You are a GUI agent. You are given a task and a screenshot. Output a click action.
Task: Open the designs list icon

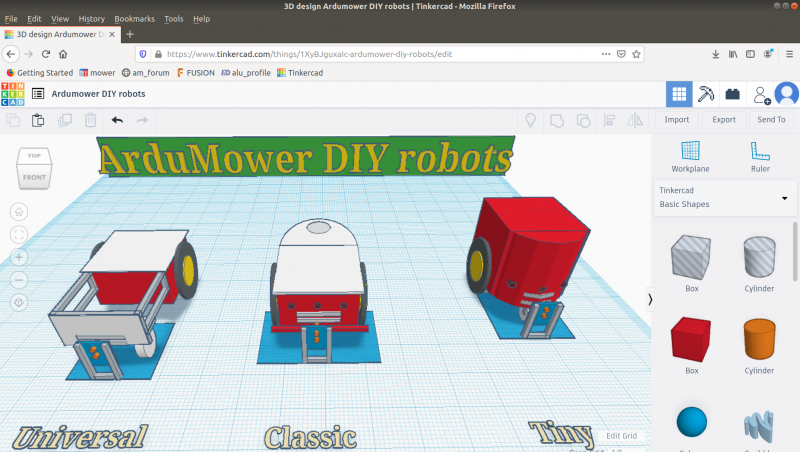[38, 94]
